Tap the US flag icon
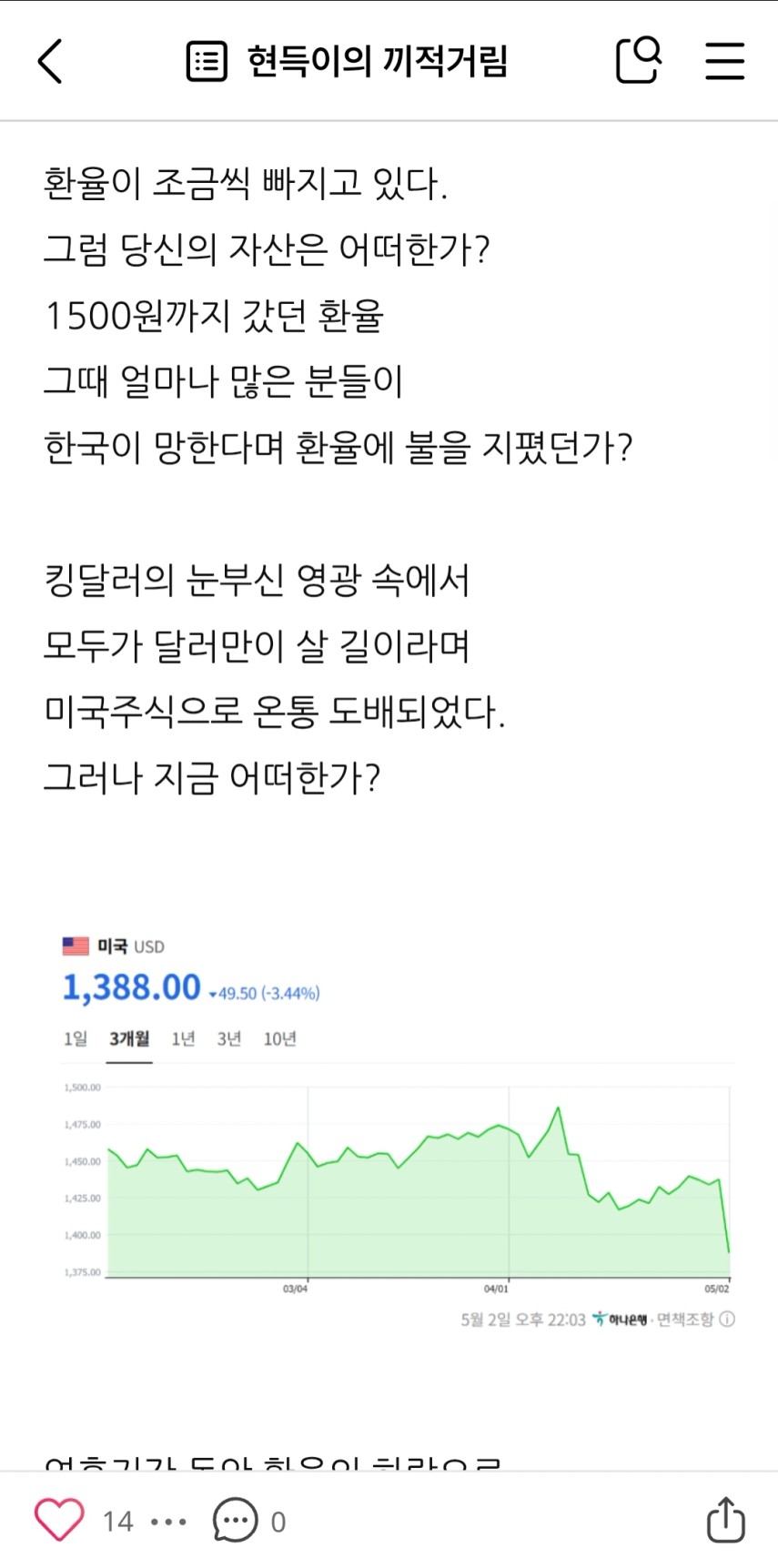The image size is (778, 1568). (x=76, y=946)
